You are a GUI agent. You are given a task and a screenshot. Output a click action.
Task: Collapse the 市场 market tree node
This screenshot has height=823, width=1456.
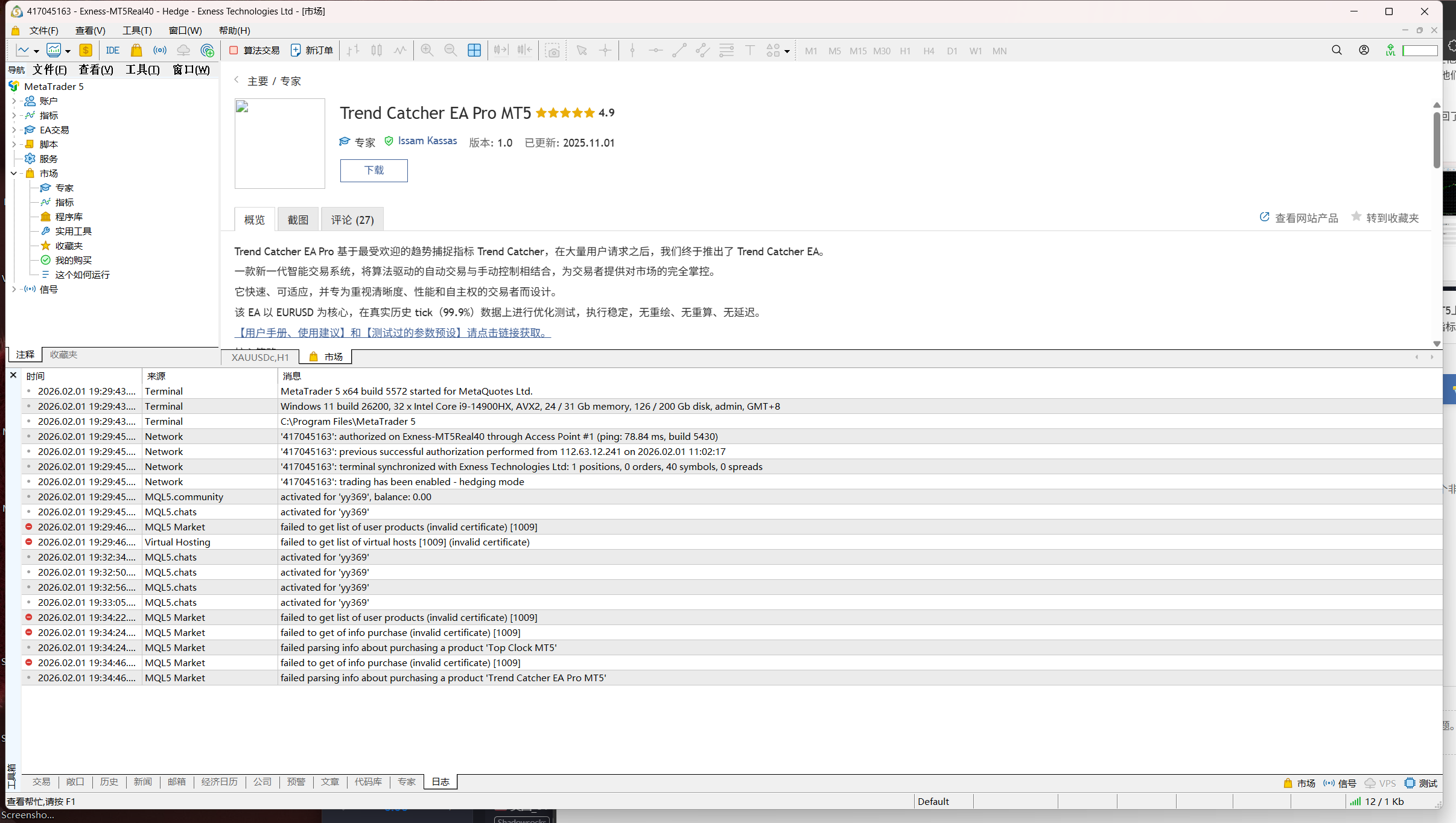coord(14,173)
